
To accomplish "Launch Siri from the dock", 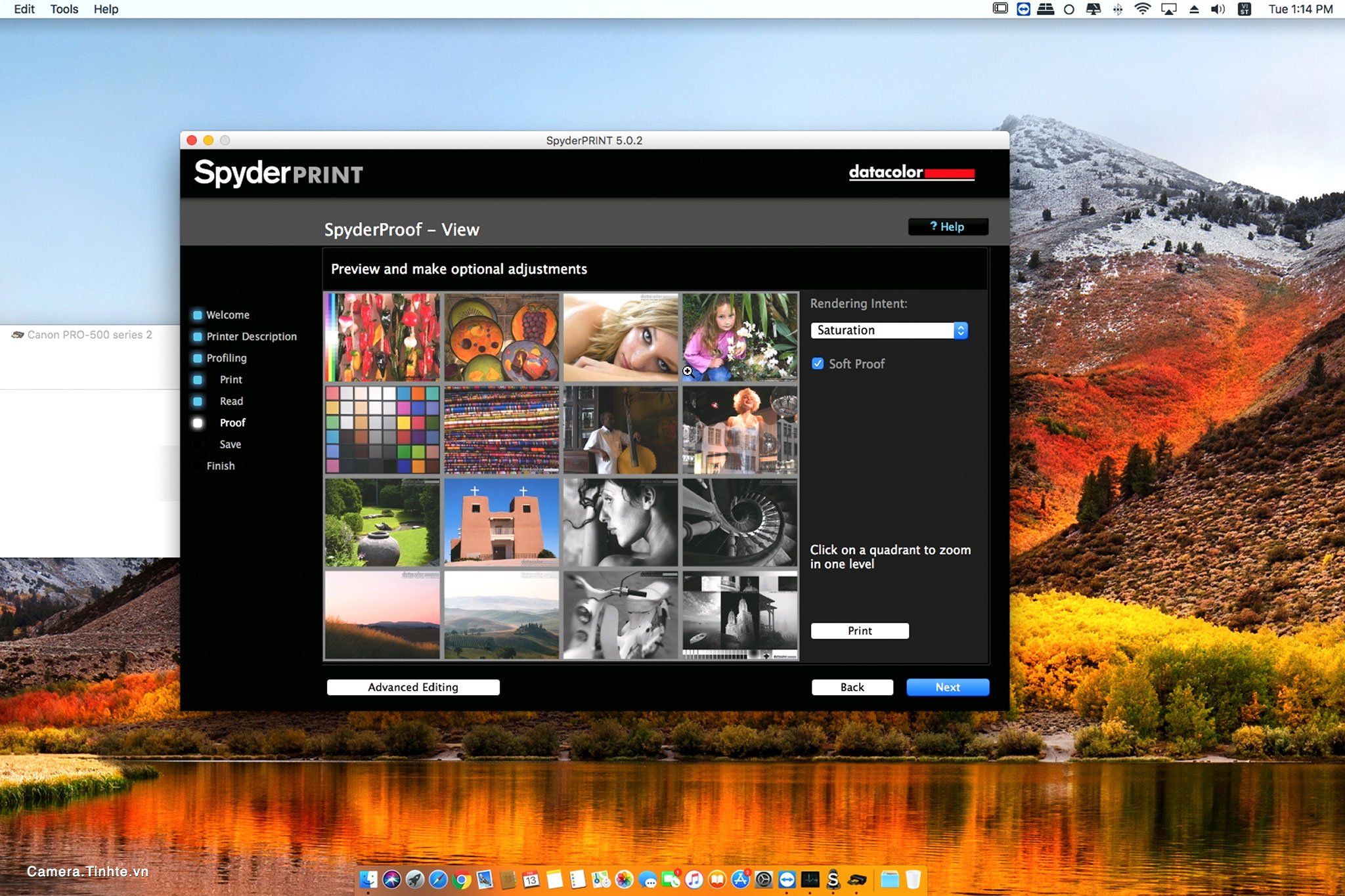I will [x=392, y=879].
